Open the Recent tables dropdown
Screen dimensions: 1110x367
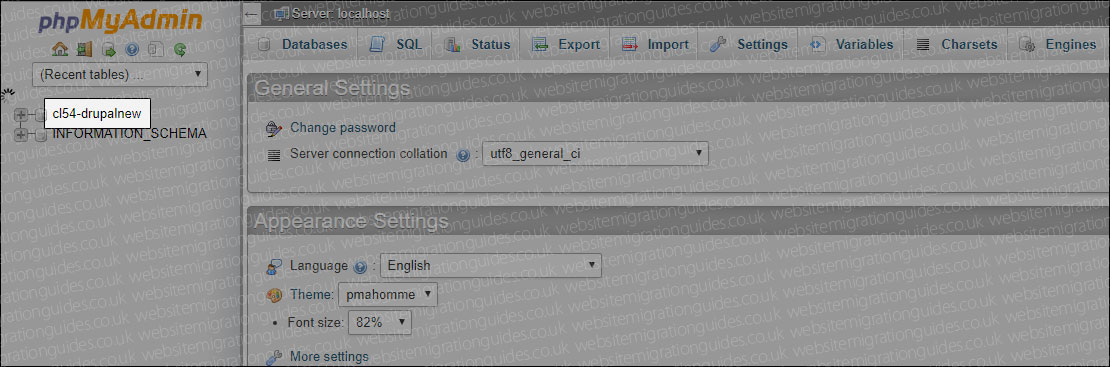[120, 74]
